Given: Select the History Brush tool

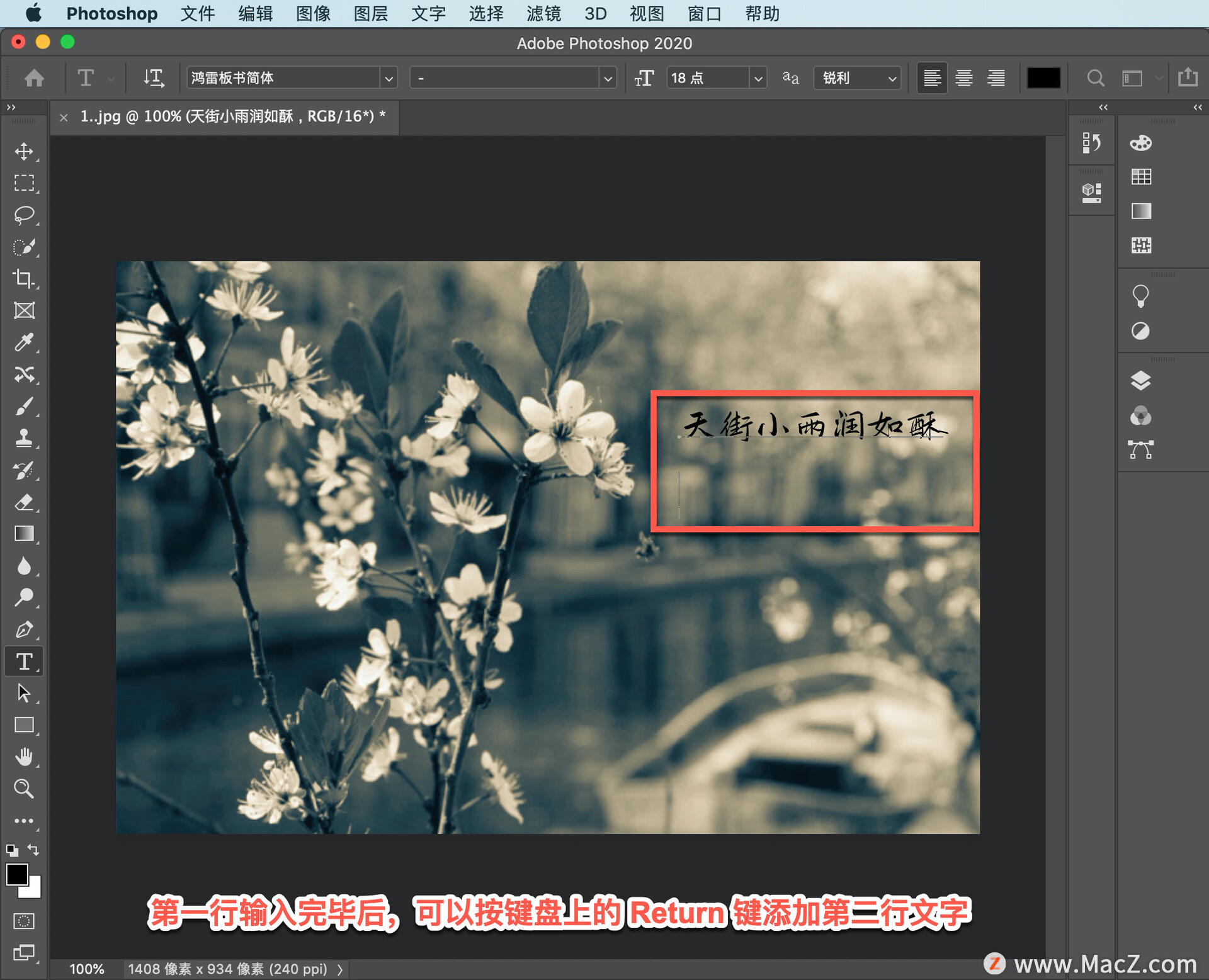Looking at the screenshot, I should (24, 471).
